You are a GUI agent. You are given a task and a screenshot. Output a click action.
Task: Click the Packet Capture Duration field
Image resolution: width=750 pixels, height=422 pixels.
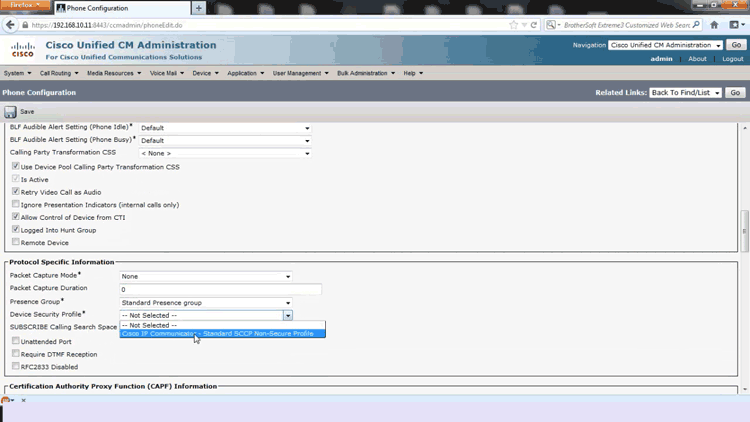[x=220, y=289]
